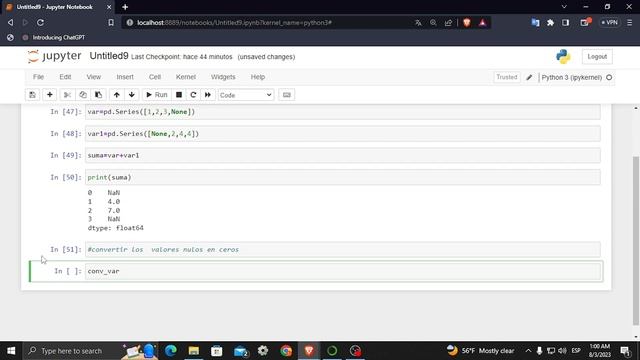The image size is (640, 360).
Task: Click the translate page icon
Action: click(418, 23)
